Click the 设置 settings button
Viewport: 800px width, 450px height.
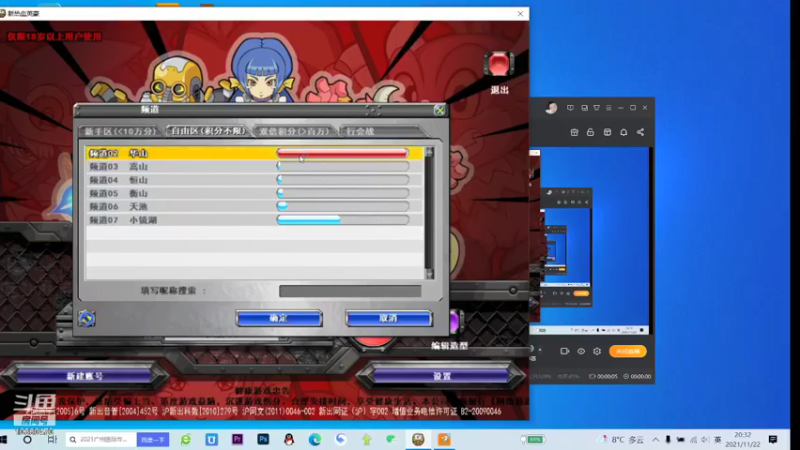[442, 376]
